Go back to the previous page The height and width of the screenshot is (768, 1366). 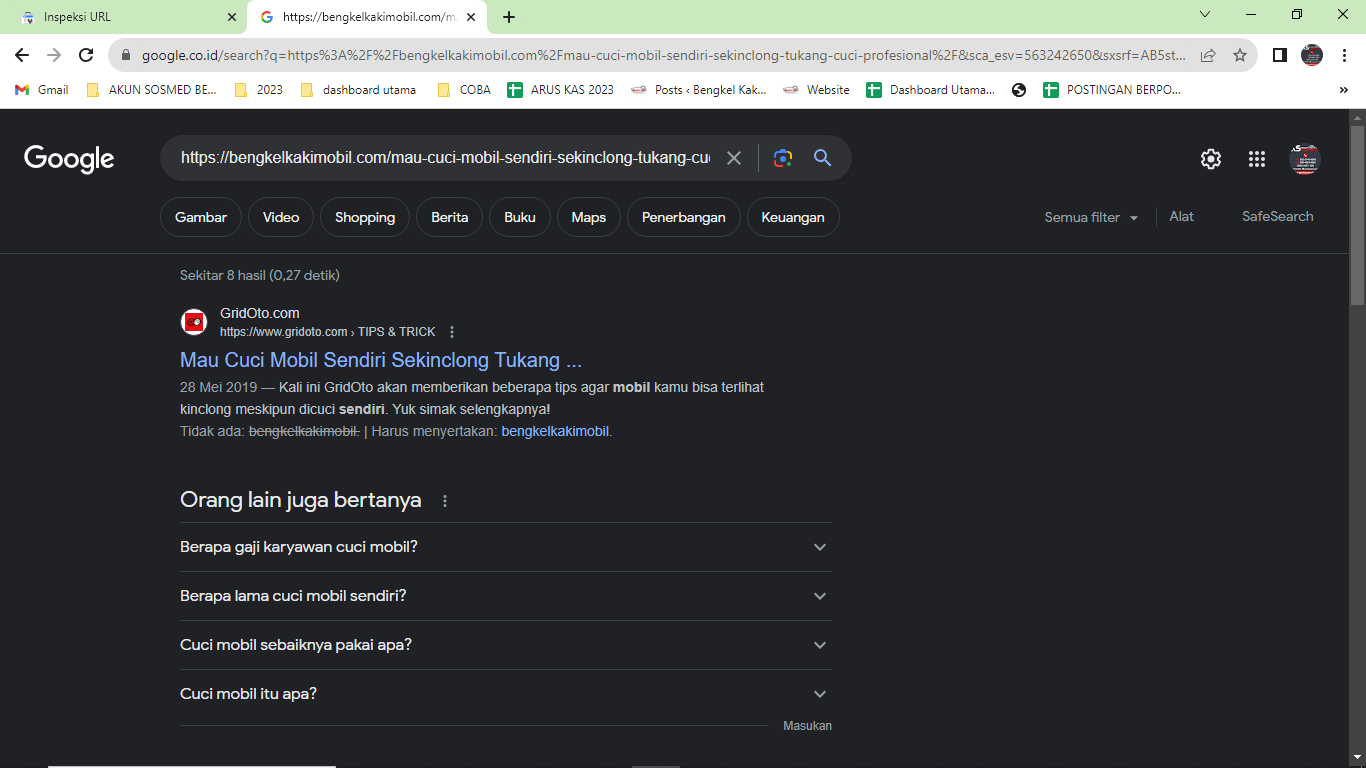point(22,56)
